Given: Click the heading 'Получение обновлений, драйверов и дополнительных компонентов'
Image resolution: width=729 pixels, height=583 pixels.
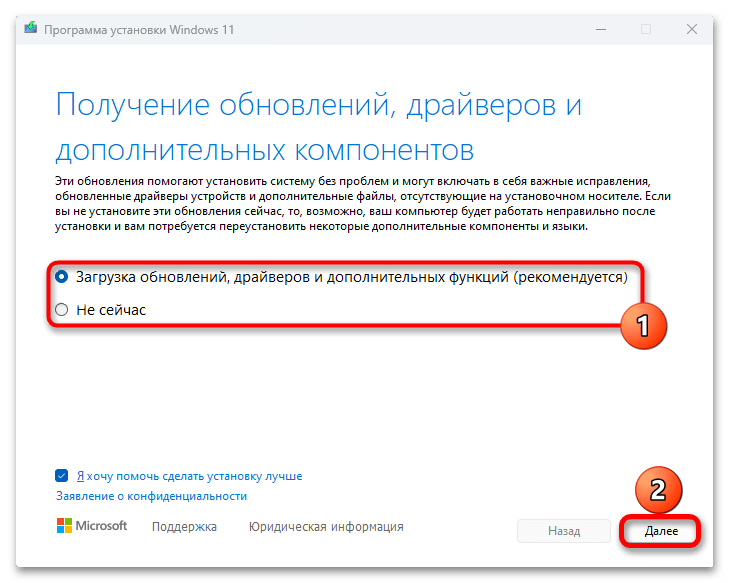Looking at the screenshot, I should point(318,127).
